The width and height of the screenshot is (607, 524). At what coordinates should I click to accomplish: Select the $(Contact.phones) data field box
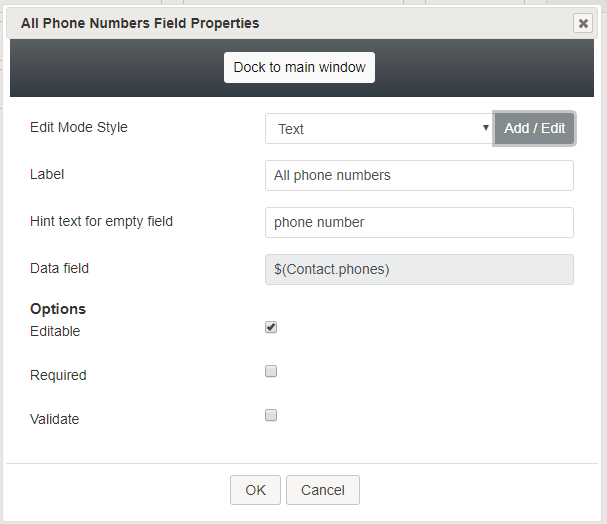coord(419,269)
